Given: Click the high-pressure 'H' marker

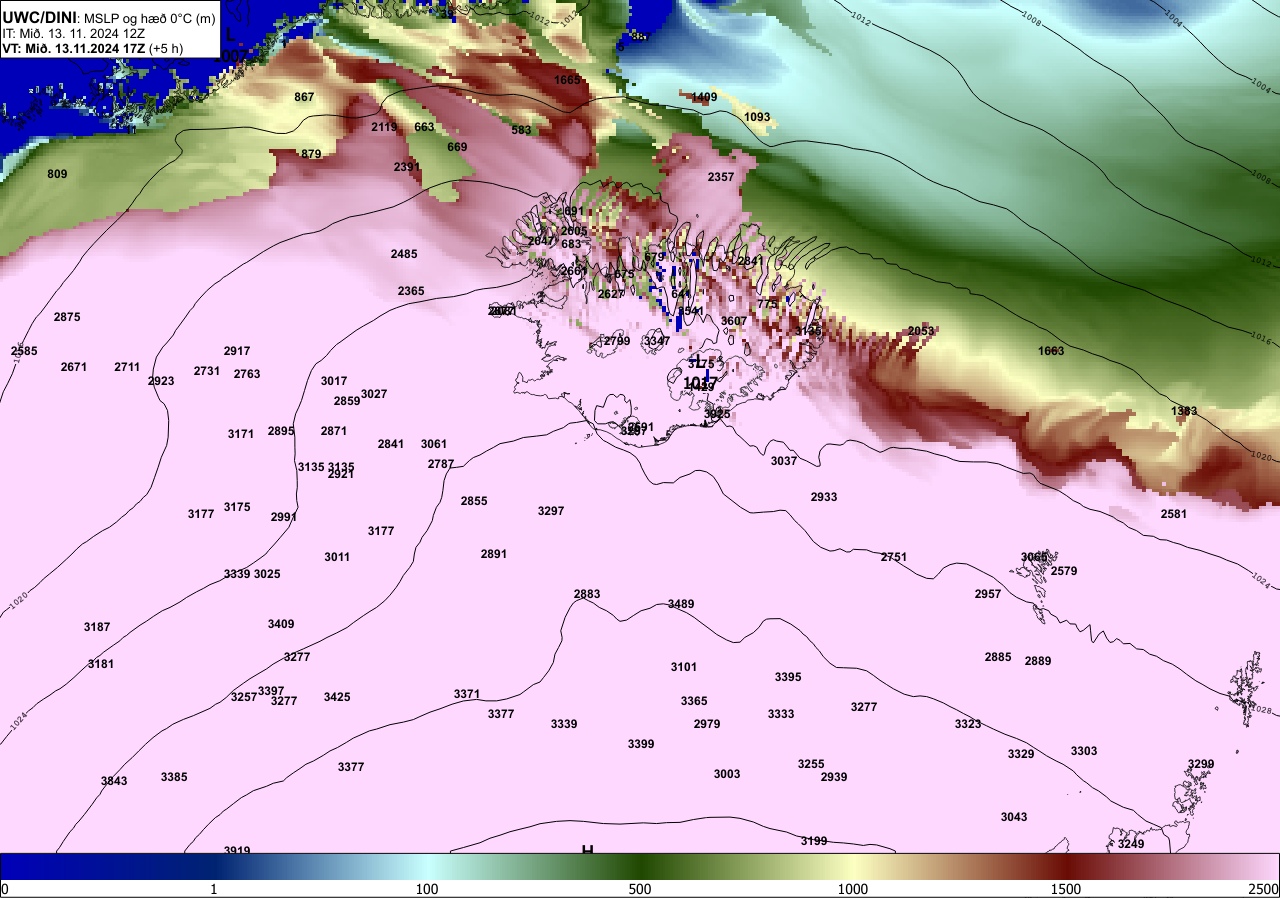Looking at the screenshot, I should [588, 849].
